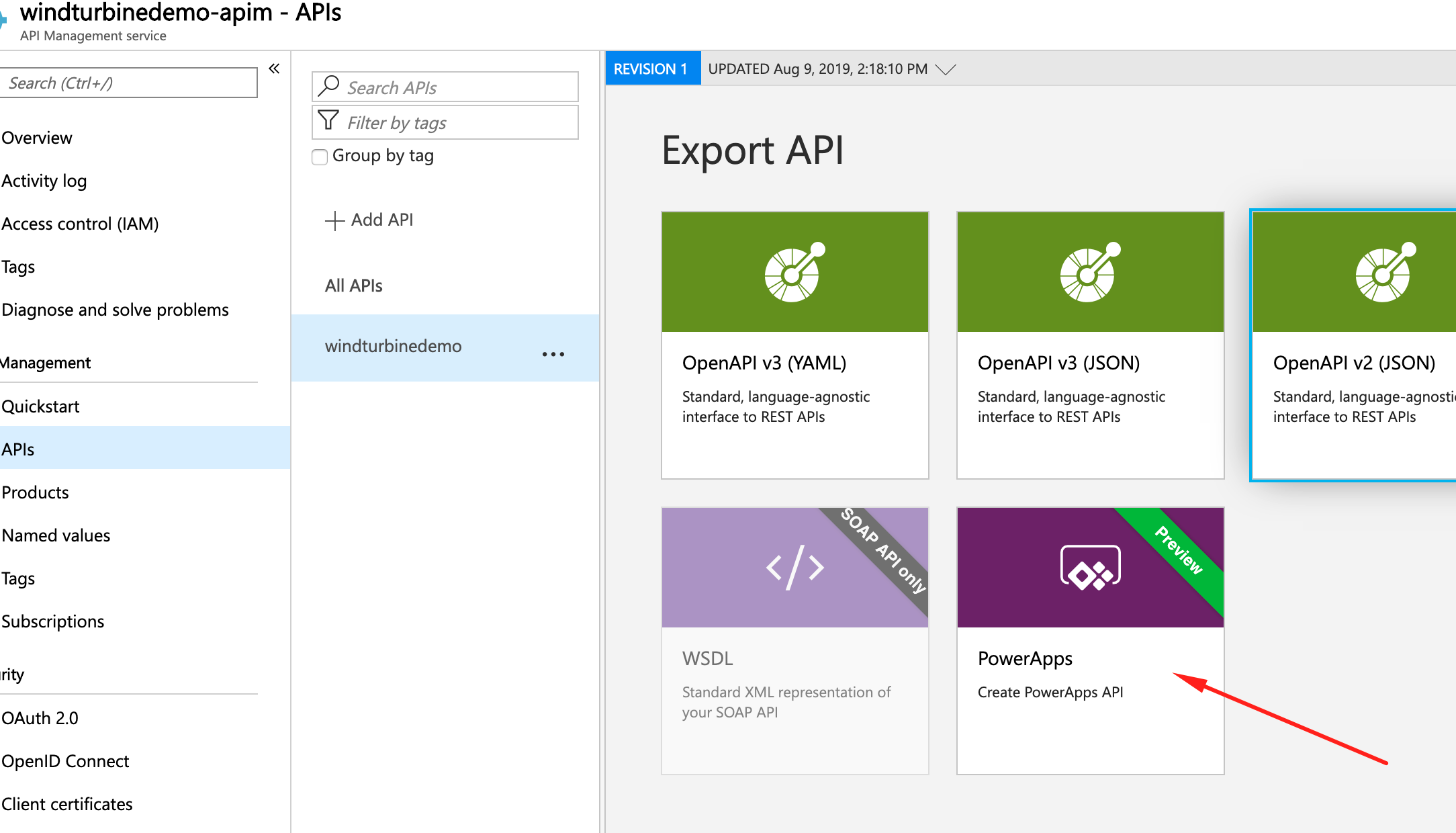Click the search magnifier in Search APIs
The height and width of the screenshot is (833, 1456).
click(x=328, y=86)
